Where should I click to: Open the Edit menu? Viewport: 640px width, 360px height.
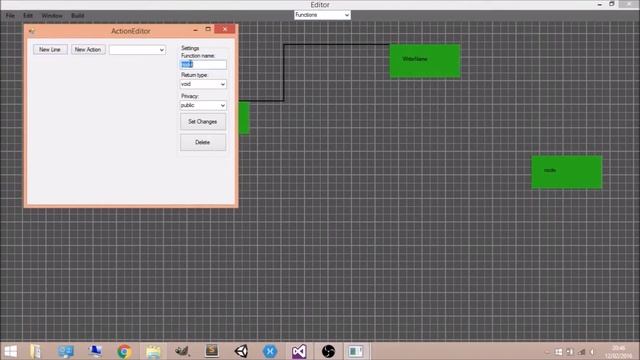tap(28, 16)
